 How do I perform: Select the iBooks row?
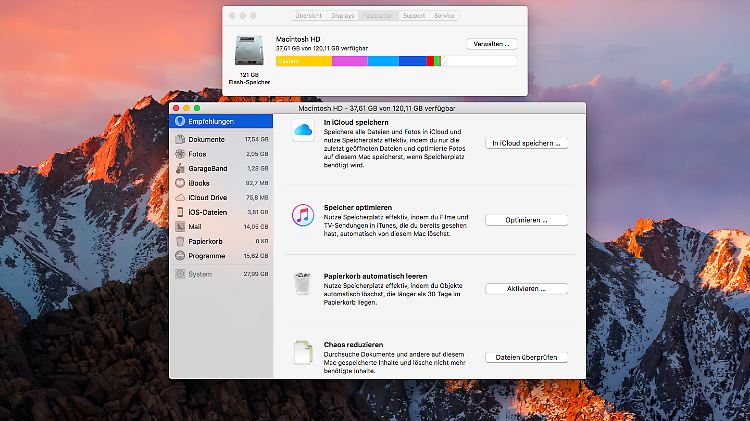click(x=221, y=183)
